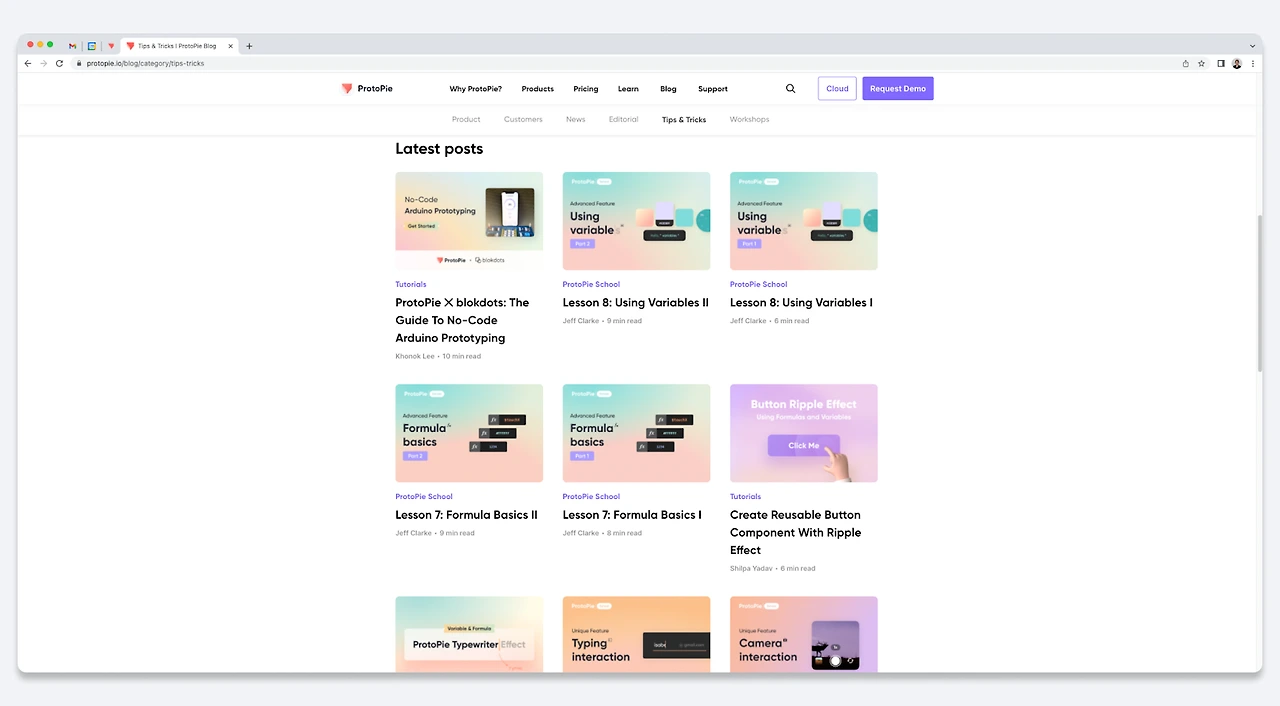Click Jeff Clarke byline under Using Variables II

tap(581, 321)
